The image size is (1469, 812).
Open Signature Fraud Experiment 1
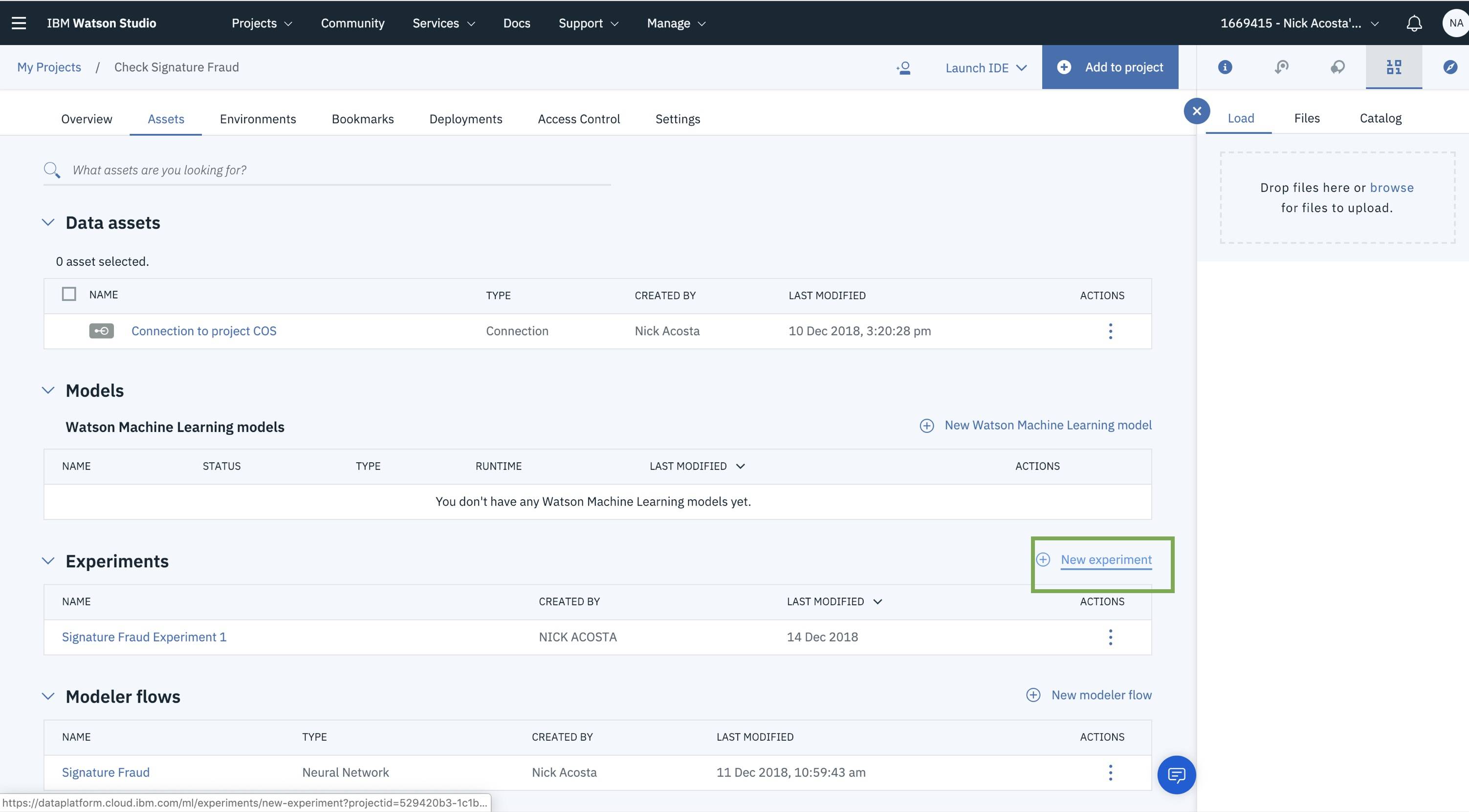click(144, 637)
